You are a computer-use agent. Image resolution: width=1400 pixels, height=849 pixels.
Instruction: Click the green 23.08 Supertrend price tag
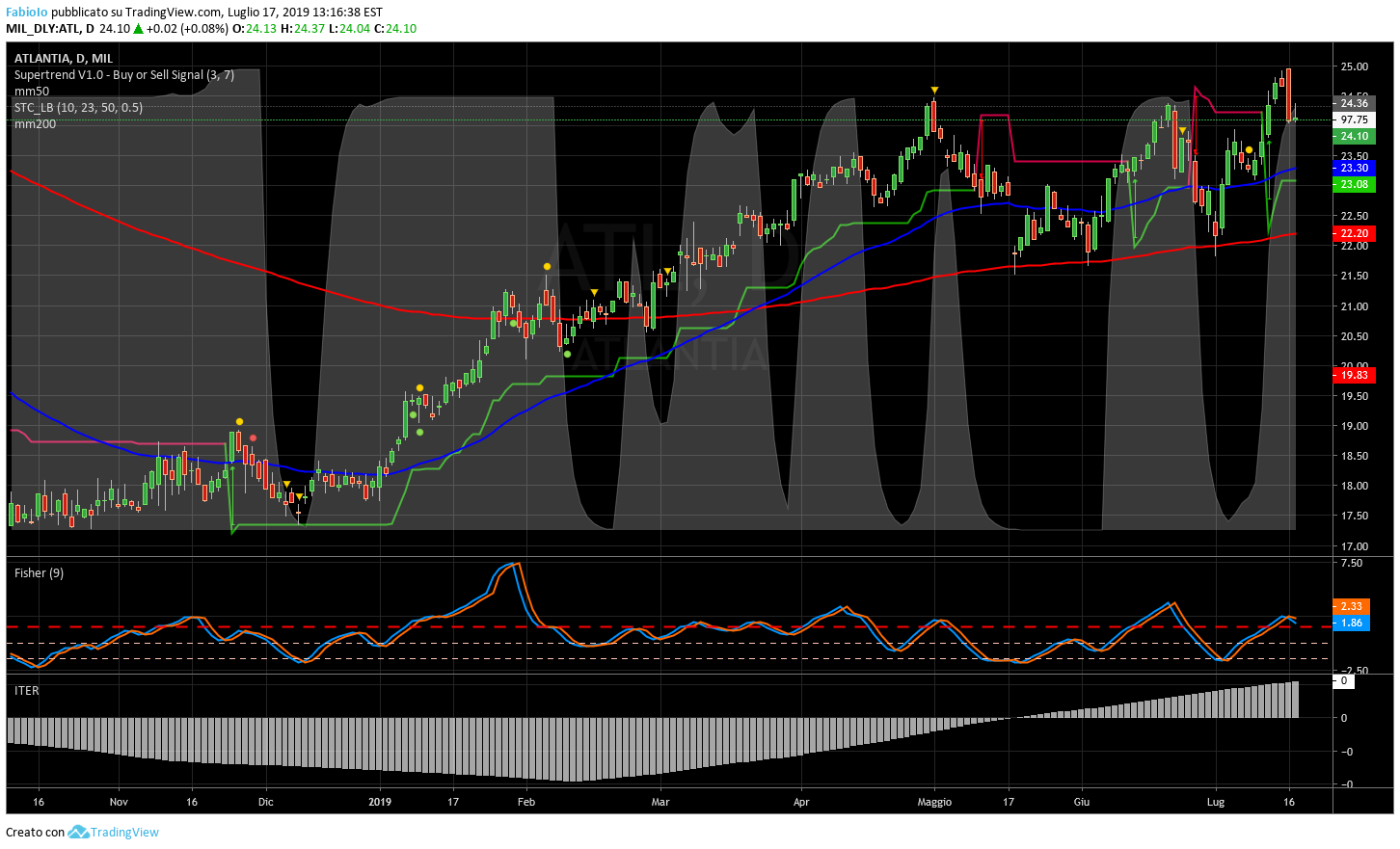[x=1354, y=184]
